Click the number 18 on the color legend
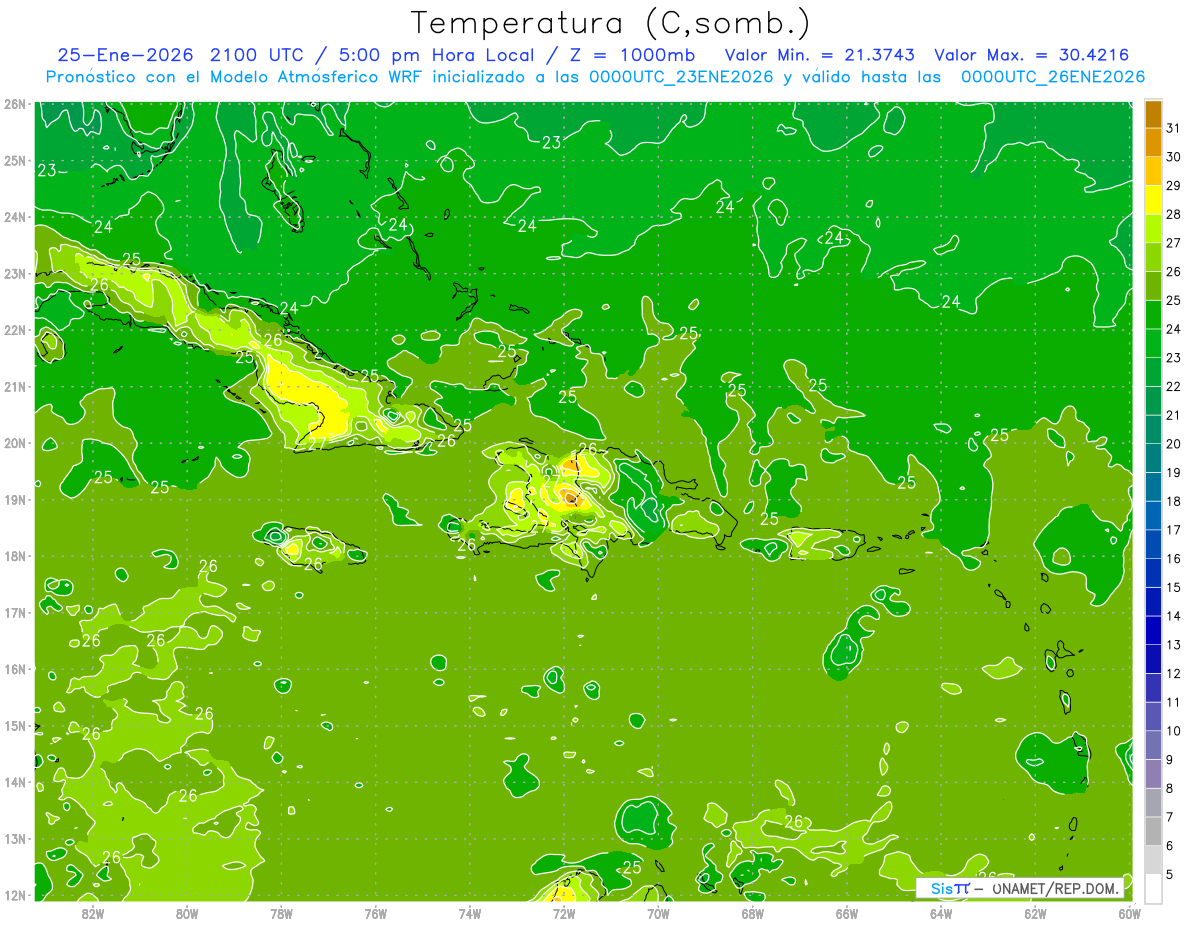The height and width of the screenshot is (927, 1200). tap(1173, 501)
